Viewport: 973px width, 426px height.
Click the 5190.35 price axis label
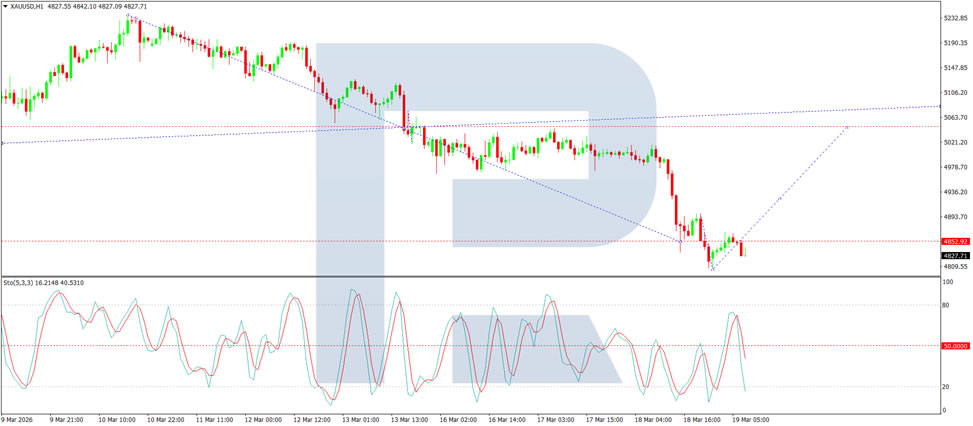click(955, 43)
